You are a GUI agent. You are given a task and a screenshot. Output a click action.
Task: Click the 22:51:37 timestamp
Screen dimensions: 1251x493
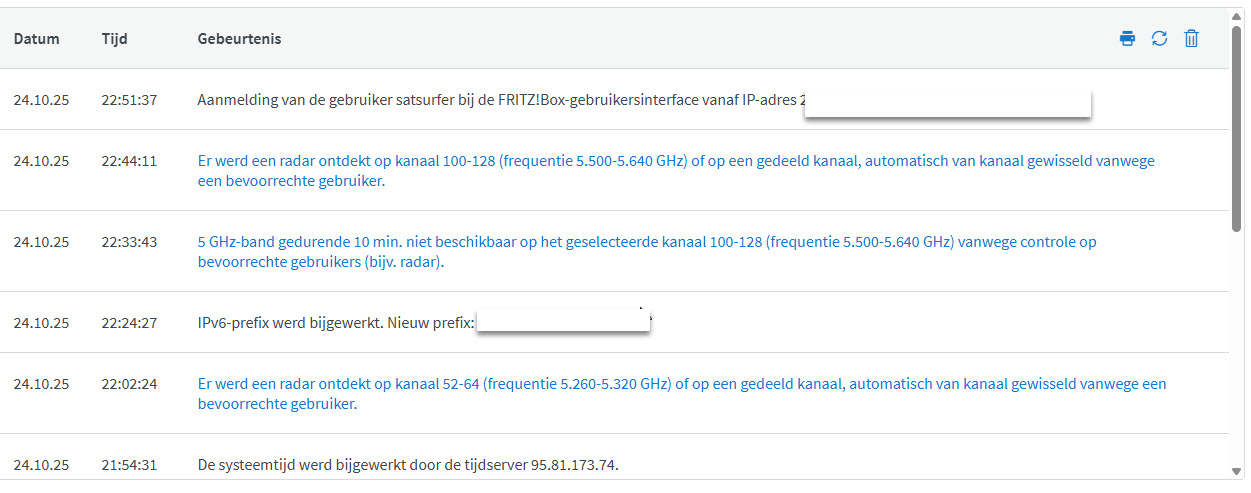click(x=129, y=100)
